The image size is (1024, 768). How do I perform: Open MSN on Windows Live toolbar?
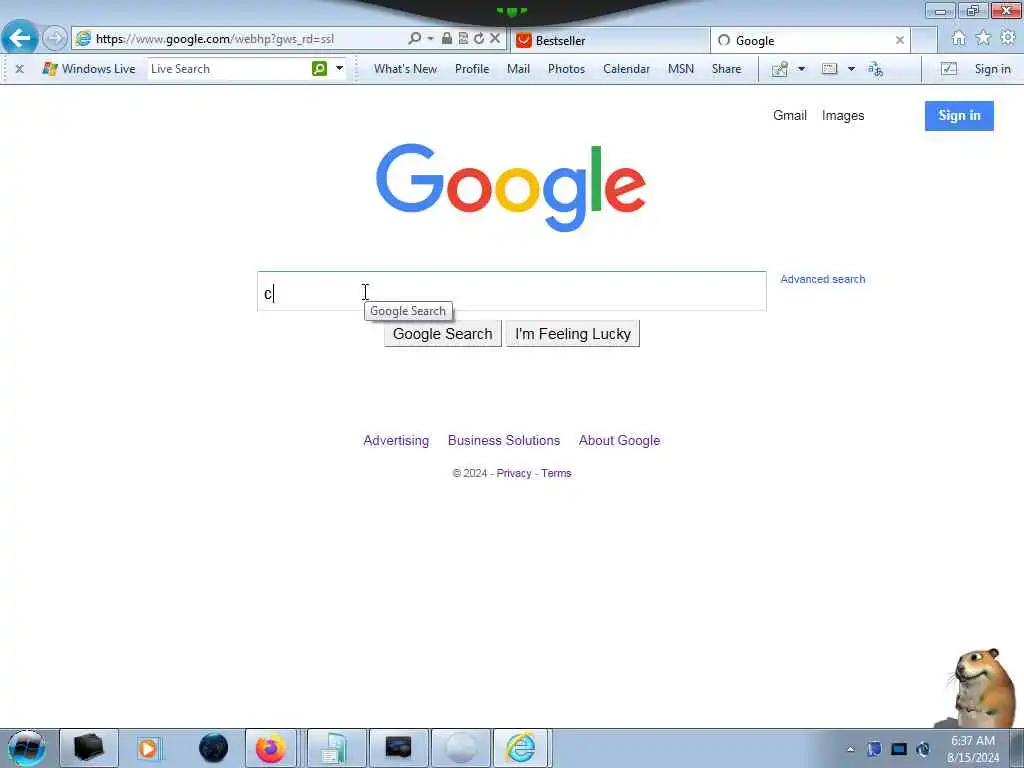point(680,69)
